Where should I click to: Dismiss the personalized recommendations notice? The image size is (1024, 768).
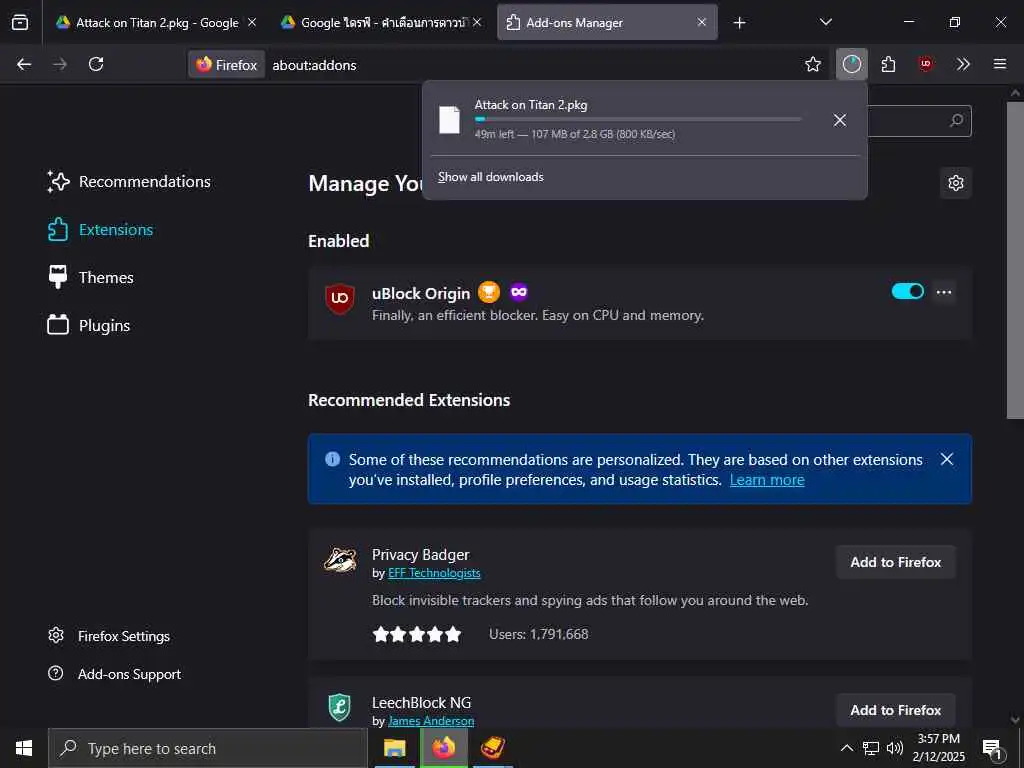coord(947,459)
